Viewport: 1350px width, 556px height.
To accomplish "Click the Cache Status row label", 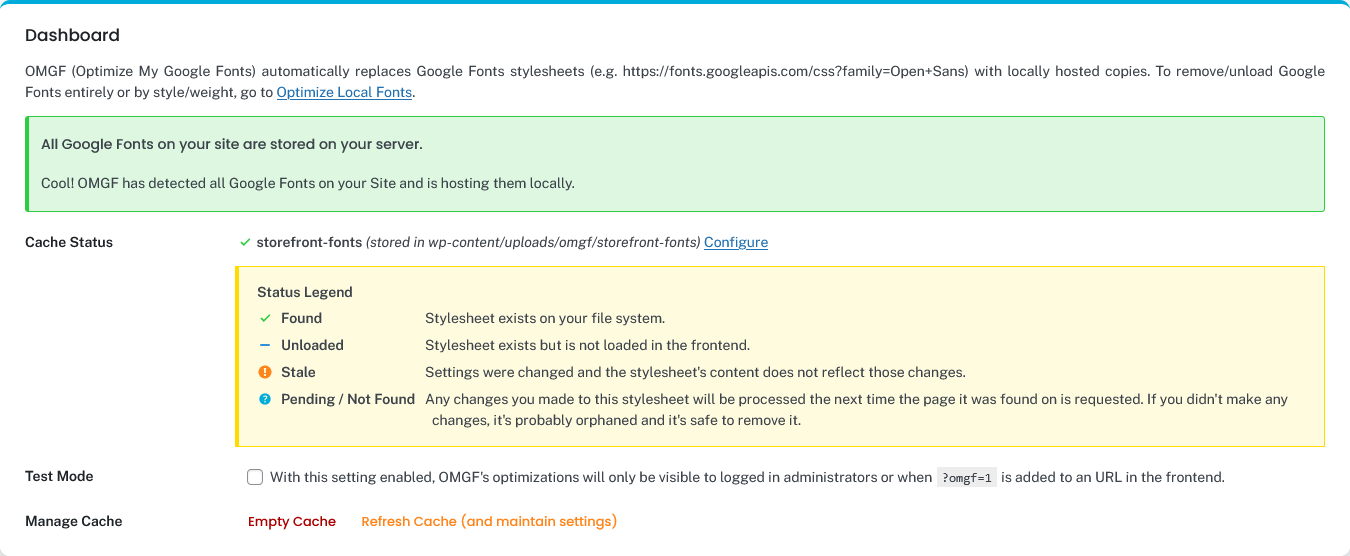I will (x=69, y=242).
